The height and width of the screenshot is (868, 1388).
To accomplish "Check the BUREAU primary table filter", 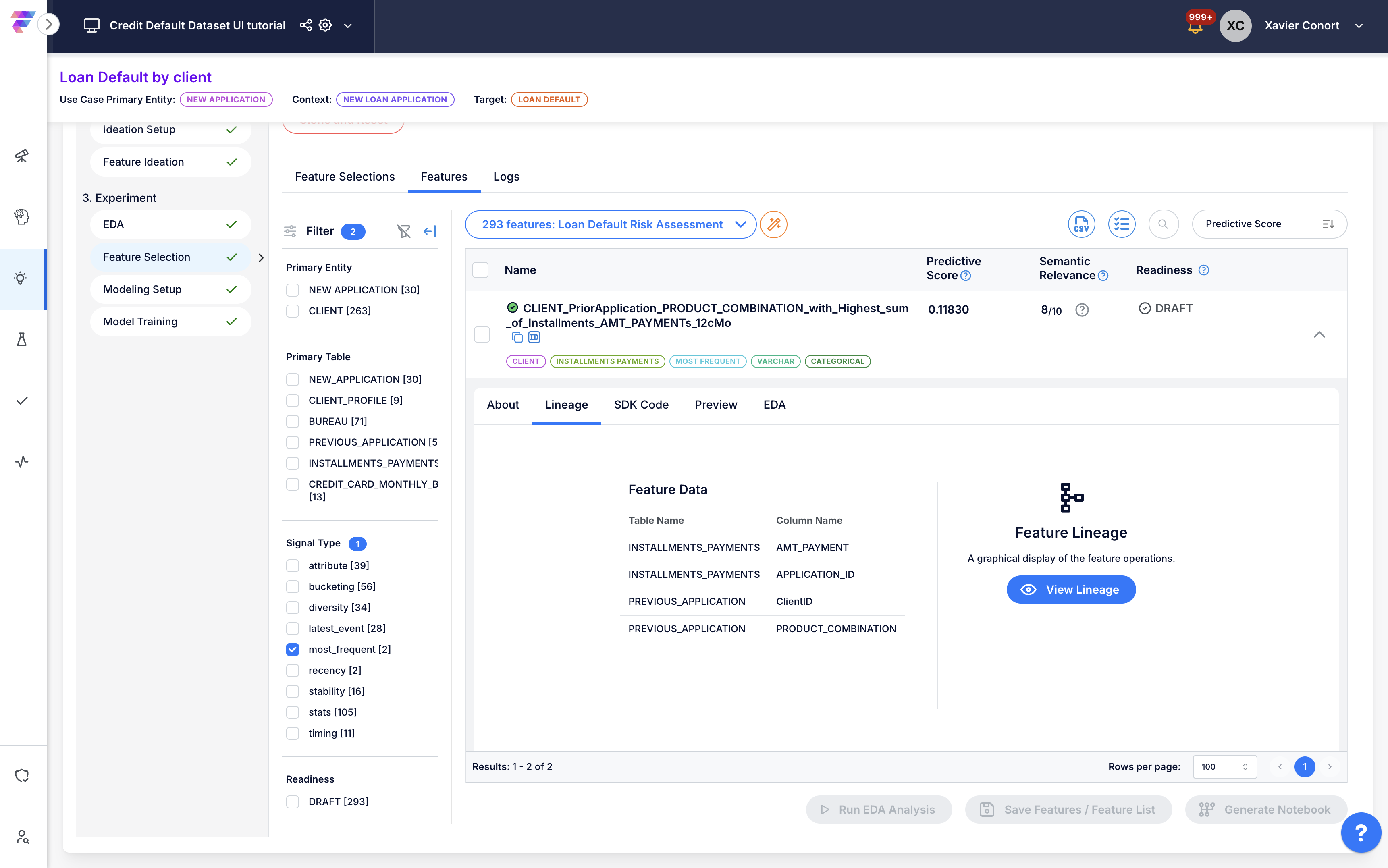I will pyautogui.click(x=293, y=422).
